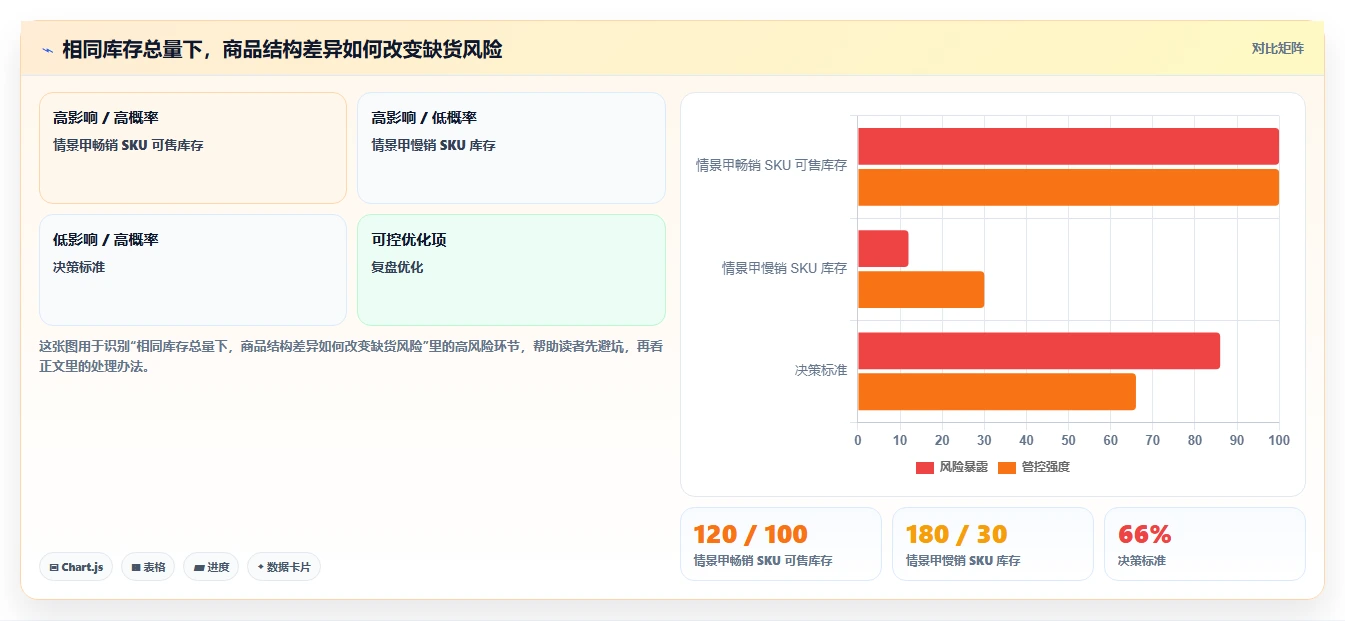The height and width of the screenshot is (621, 1345).
Task: Click the 120 / 100 data card
Action: [781, 544]
